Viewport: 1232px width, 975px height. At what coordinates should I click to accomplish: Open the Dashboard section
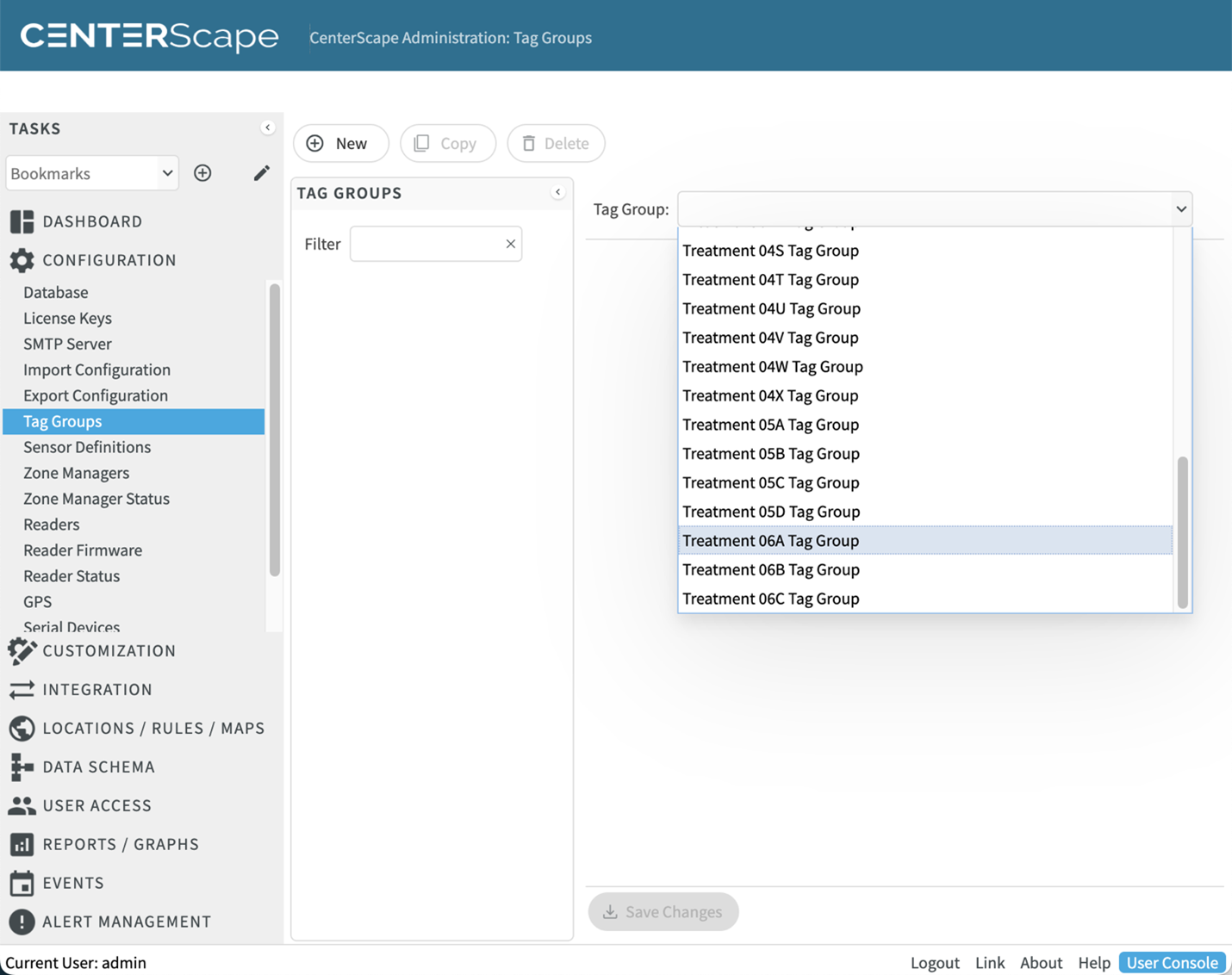(92, 221)
